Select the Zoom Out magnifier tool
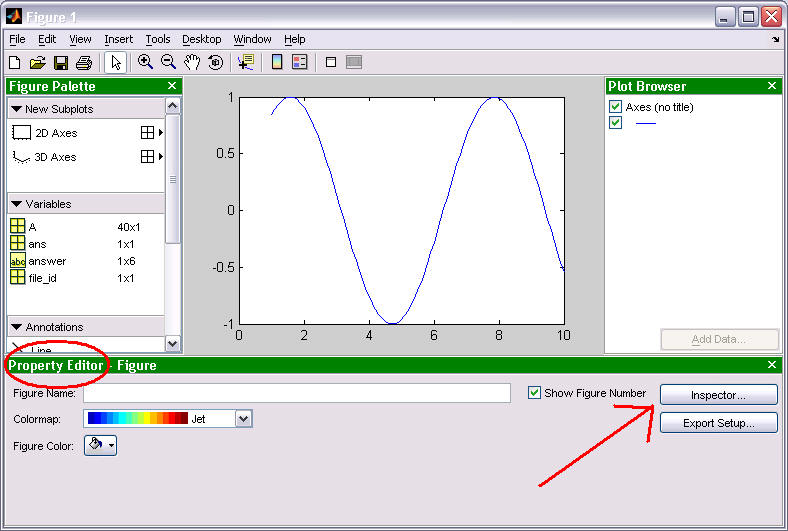The width and height of the screenshot is (788, 531). point(169,62)
